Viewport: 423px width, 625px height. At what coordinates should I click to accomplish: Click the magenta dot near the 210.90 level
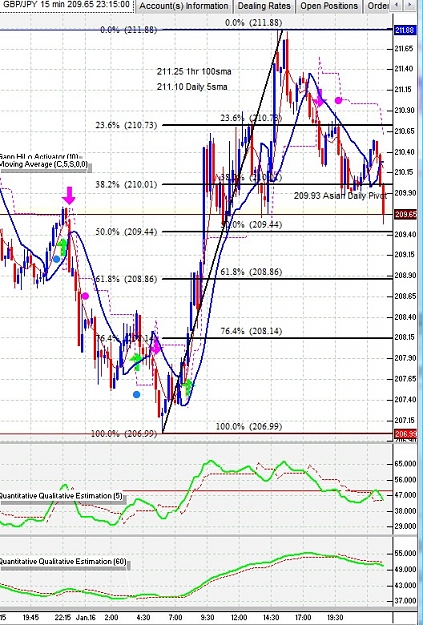click(338, 100)
